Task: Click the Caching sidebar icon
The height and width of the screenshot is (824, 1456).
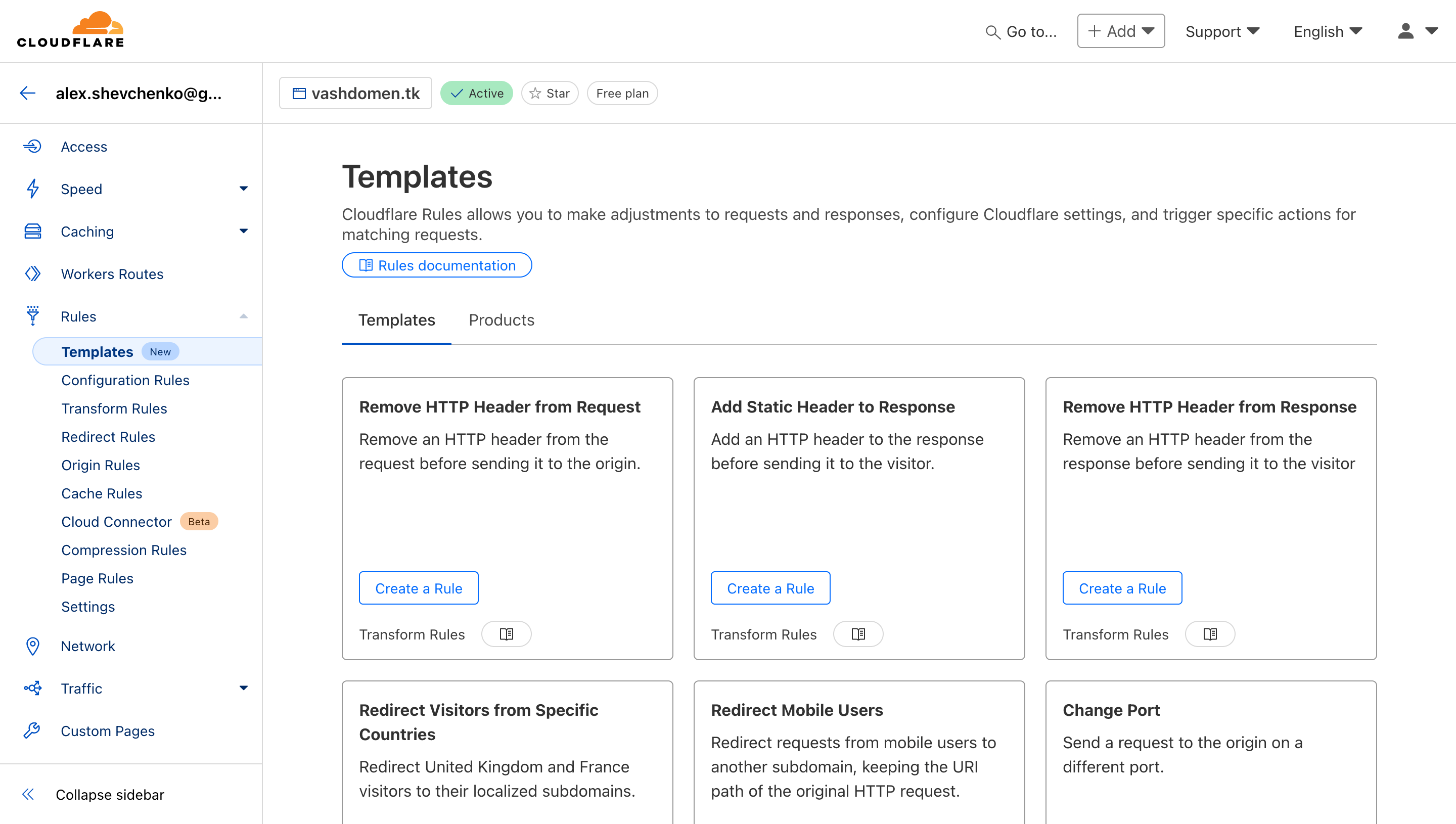Action: tap(33, 231)
